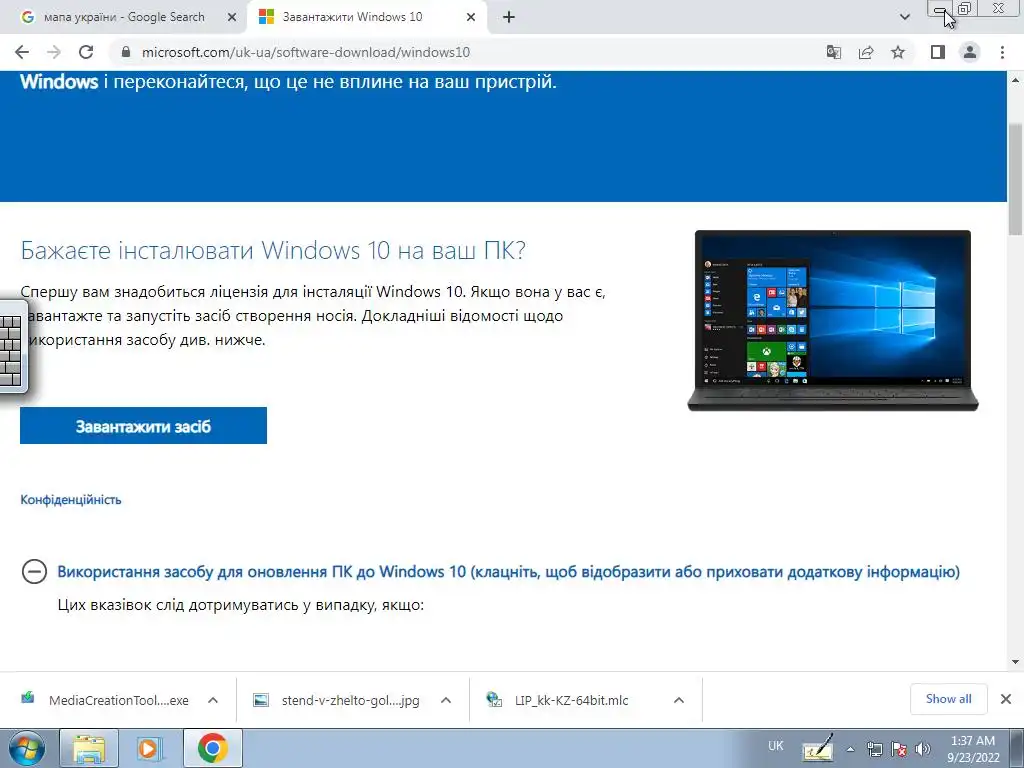Click the Бажаєте інсталювати Windows 10 heading
1024x768 pixels.
tap(273, 250)
